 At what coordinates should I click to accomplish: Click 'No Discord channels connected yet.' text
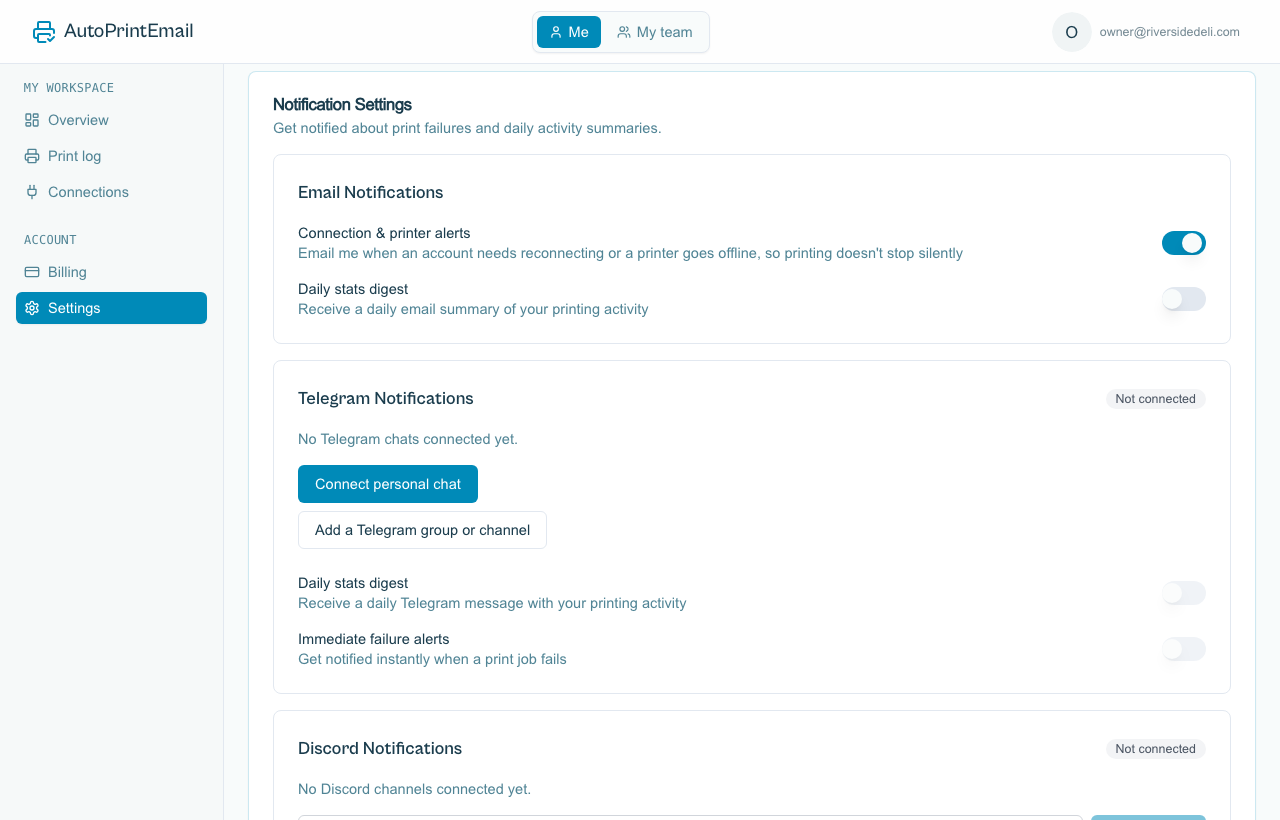click(414, 789)
